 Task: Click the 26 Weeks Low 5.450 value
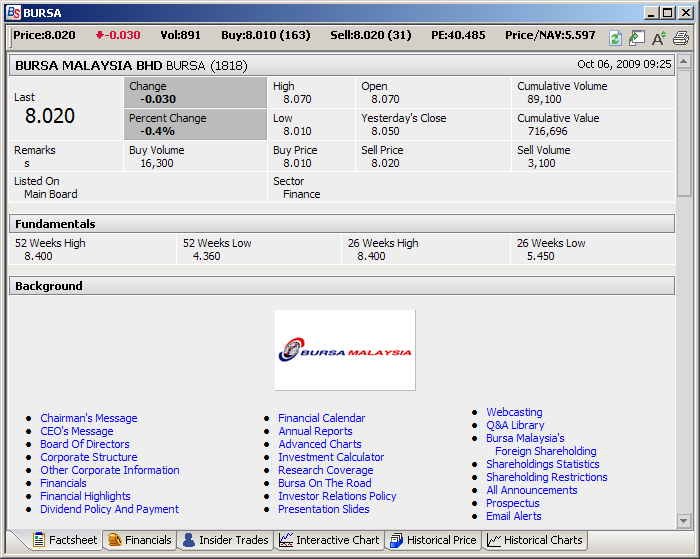point(541,257)
